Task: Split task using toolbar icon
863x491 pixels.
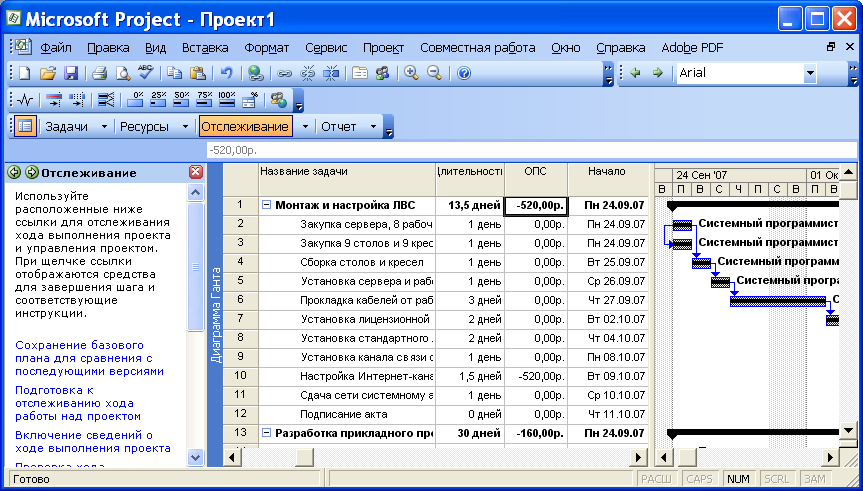Action: click(331, 73)
